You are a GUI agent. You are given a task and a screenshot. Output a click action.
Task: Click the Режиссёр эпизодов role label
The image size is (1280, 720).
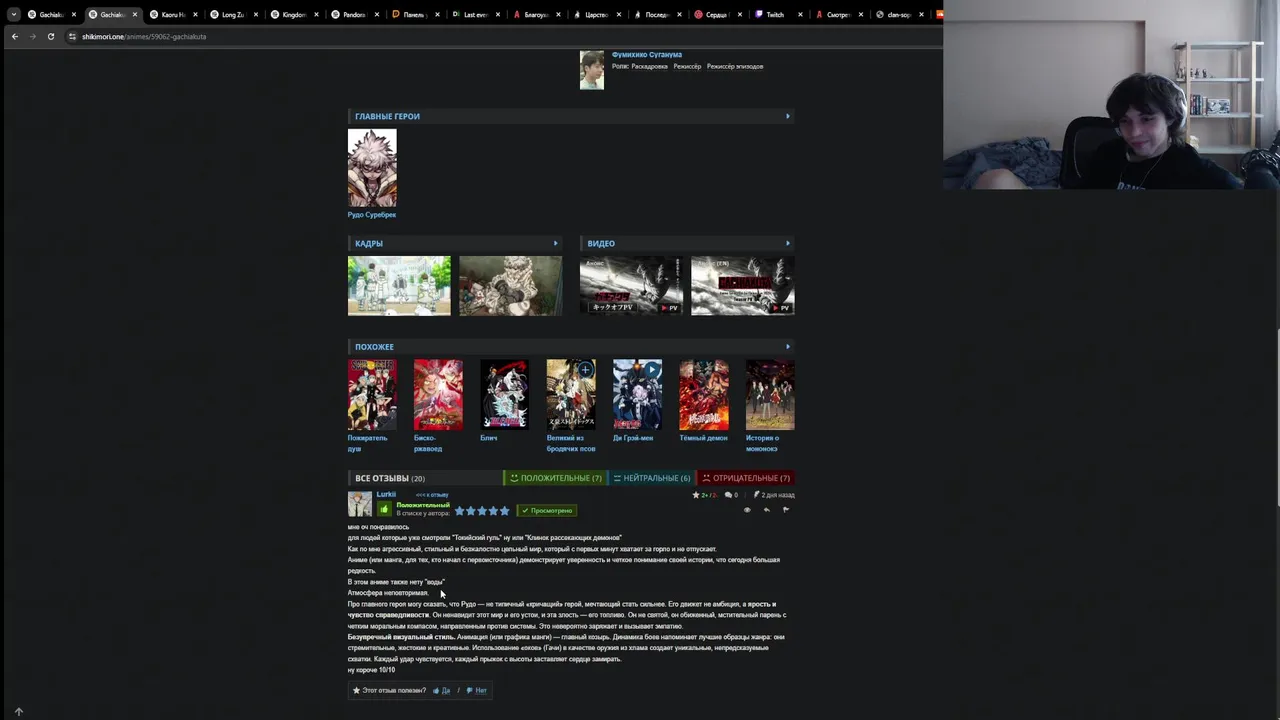point(735,67)
